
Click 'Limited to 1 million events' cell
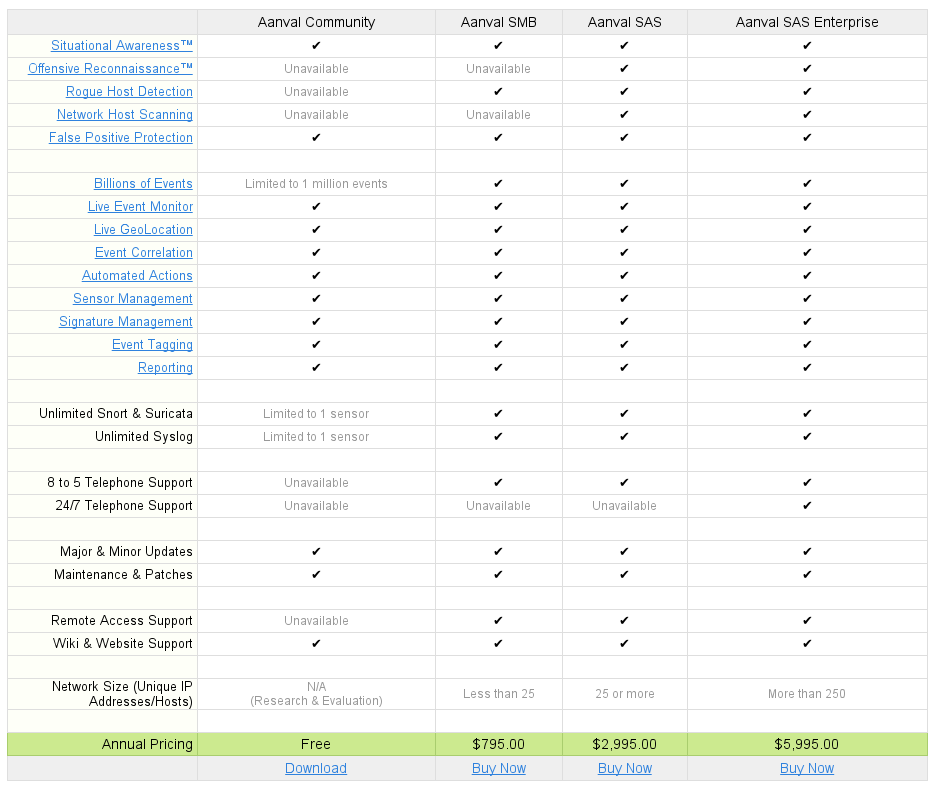click(x=317, y=183)
